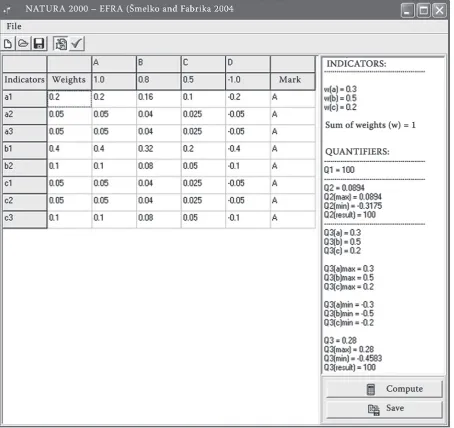Viewport: 454px width, 428px height.
Task: Click the Mark cell in row c3
Action: [293, 219]
